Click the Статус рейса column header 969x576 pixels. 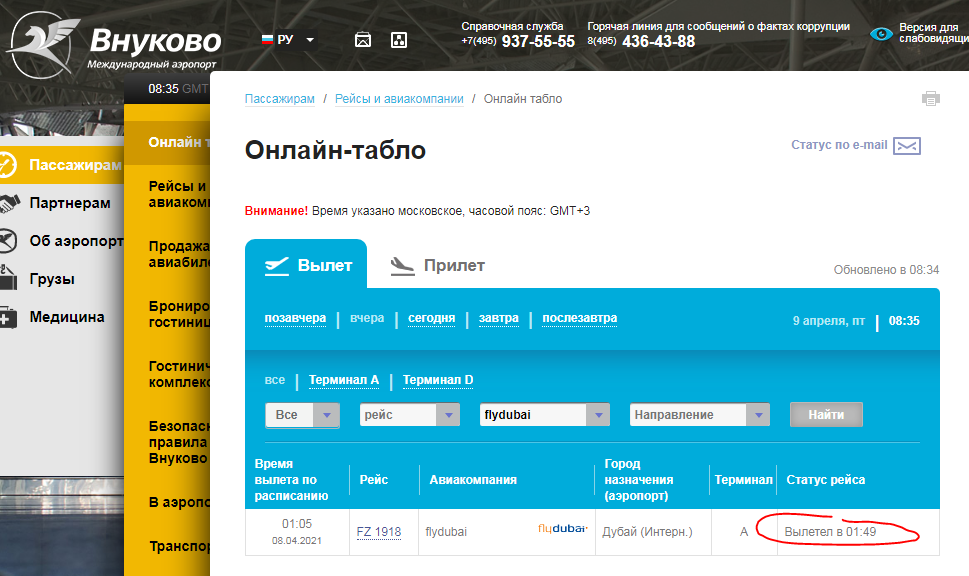pyautogui.click(x=825, y=480)
